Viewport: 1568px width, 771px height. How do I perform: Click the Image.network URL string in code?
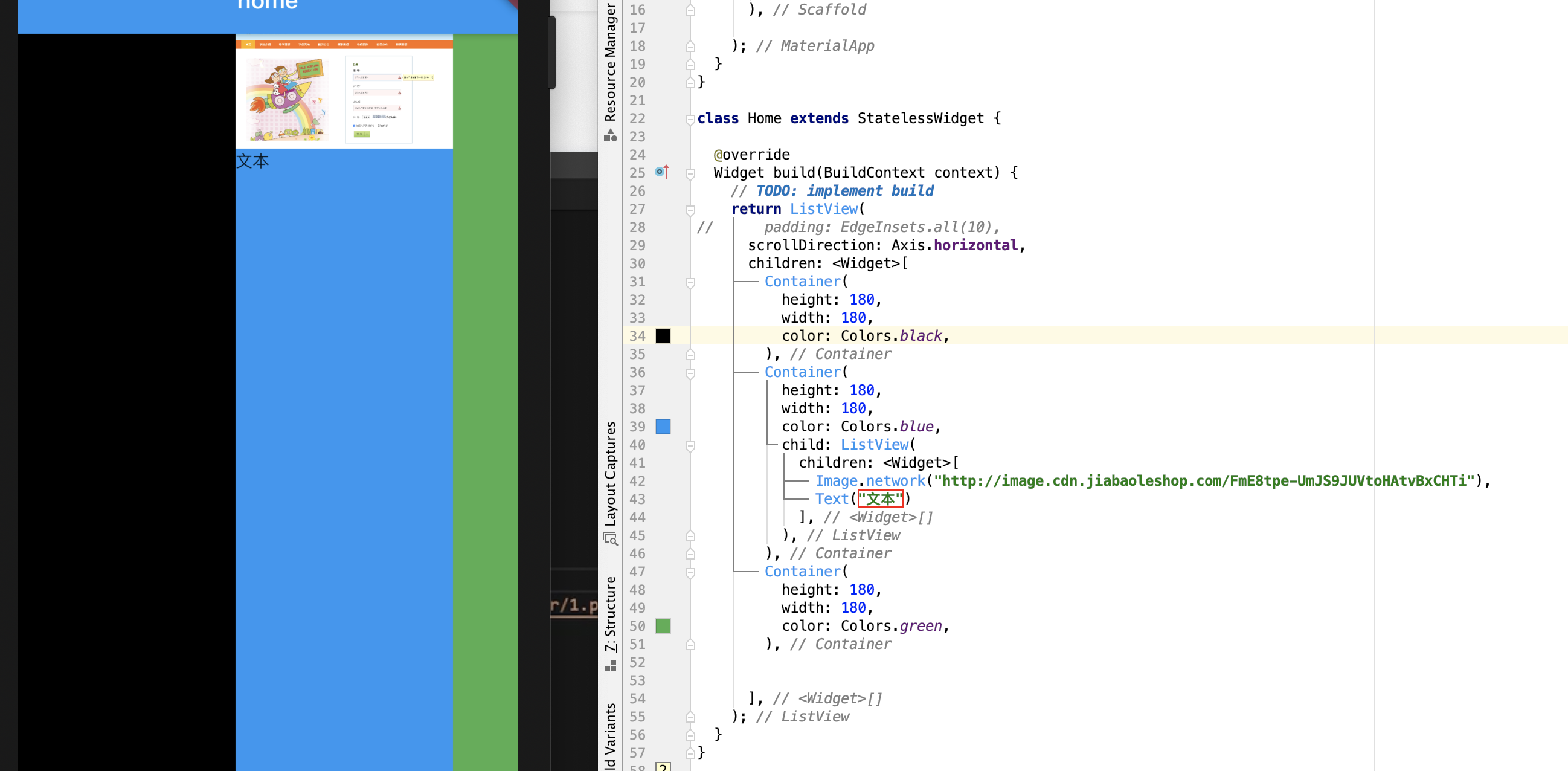[x=1205, y=480]
